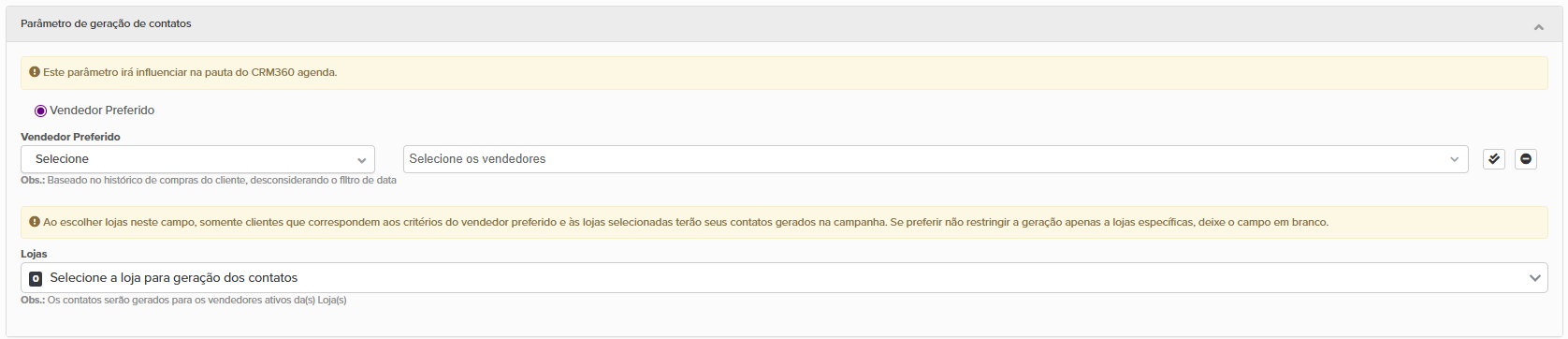The image size is (1568, 339).
Task: Click the Obs note about histórico de compras
Action: pyautogui.click(x=209, y=180)
